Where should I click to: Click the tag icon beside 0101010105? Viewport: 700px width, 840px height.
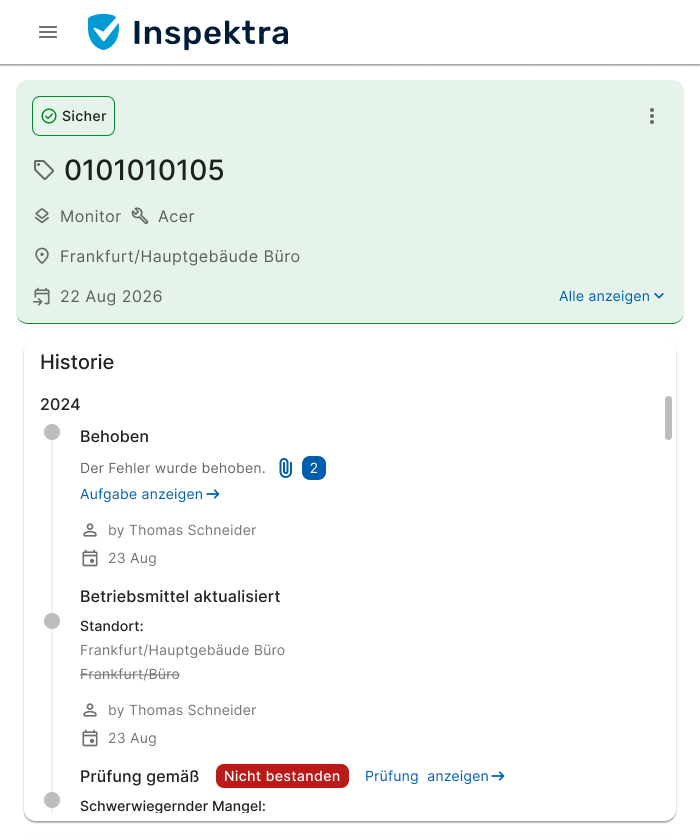44,170
